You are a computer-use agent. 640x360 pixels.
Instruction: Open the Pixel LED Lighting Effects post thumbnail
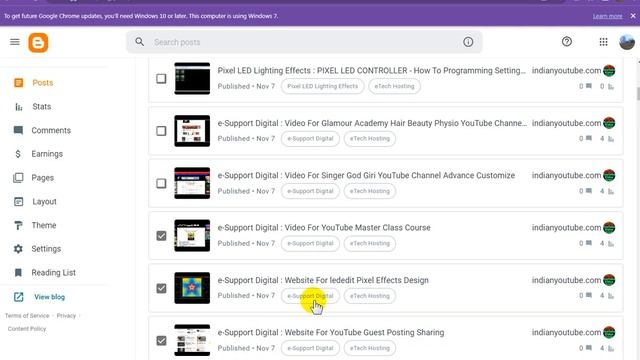192,78
